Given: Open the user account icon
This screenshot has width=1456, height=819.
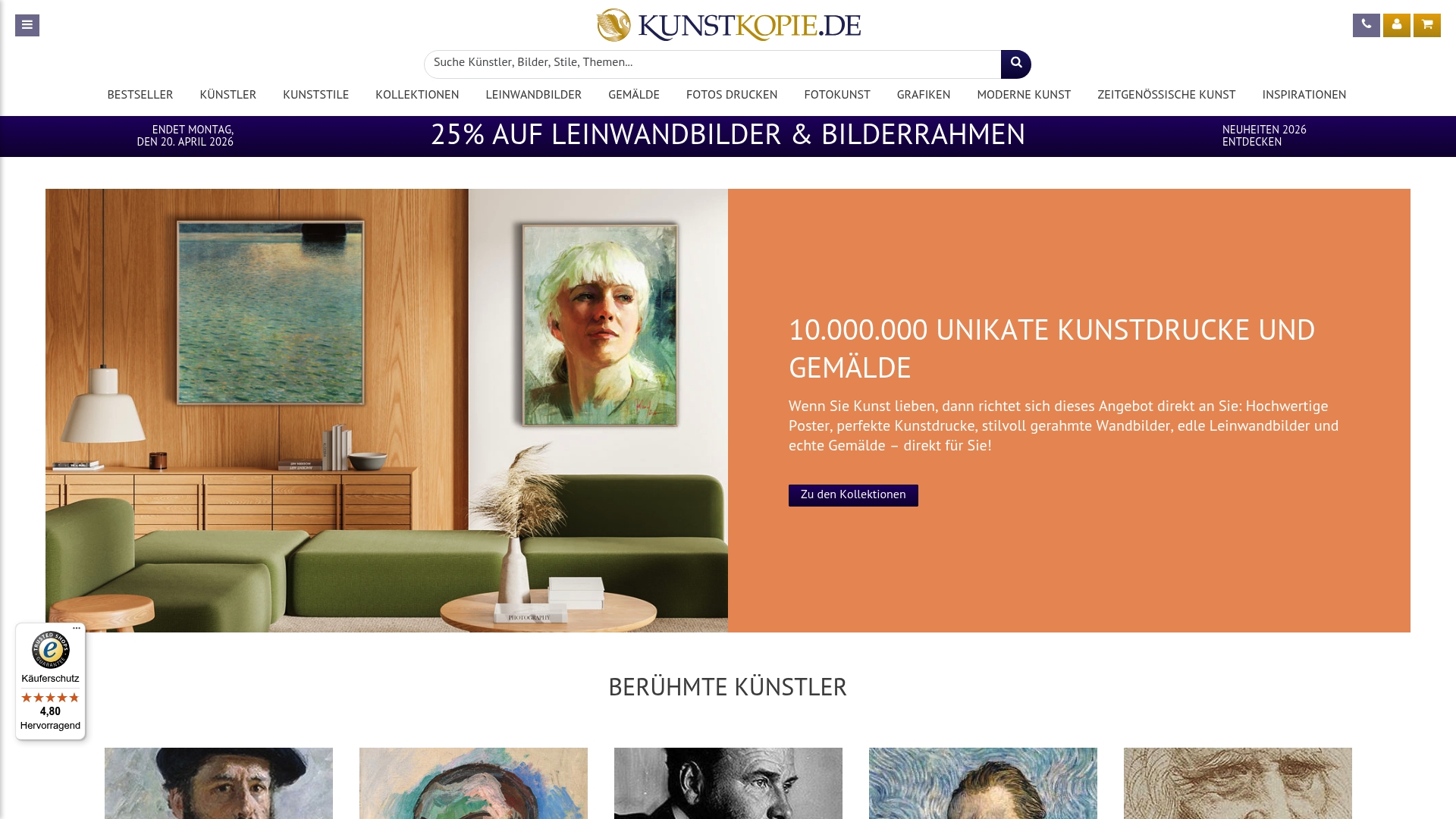Looking at the screenshot, I should [1396, 25].
